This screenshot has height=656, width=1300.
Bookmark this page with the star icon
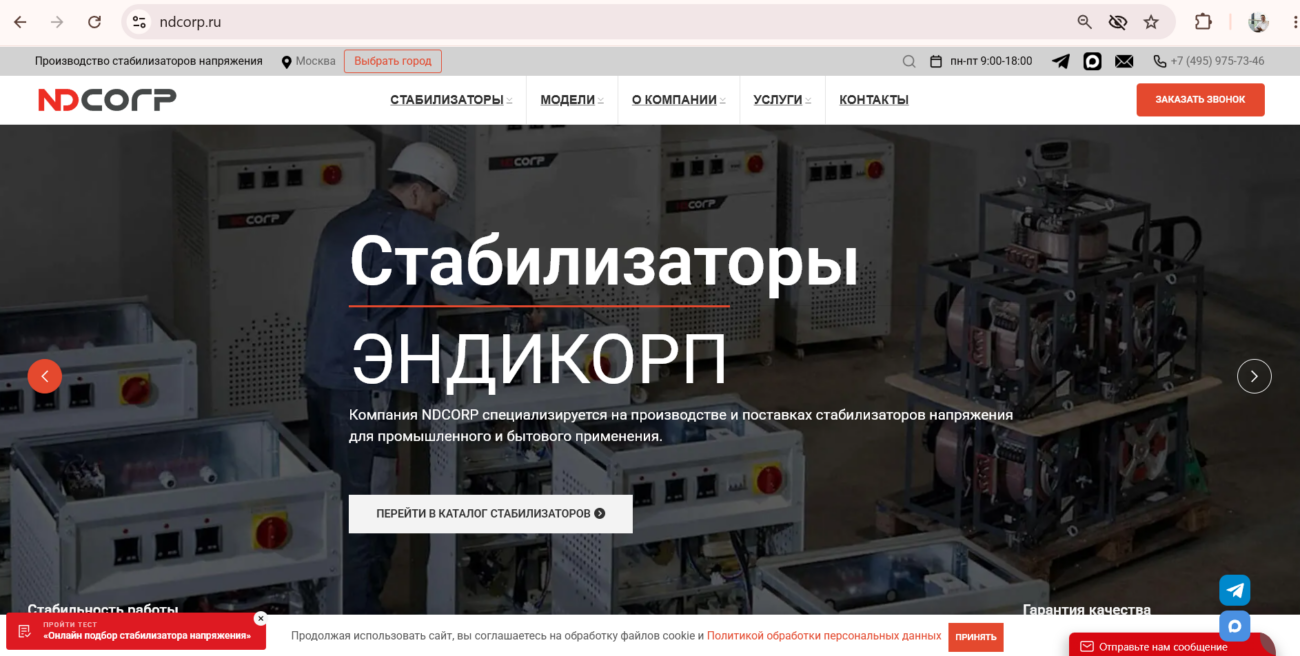click(x=1151, y=22)
